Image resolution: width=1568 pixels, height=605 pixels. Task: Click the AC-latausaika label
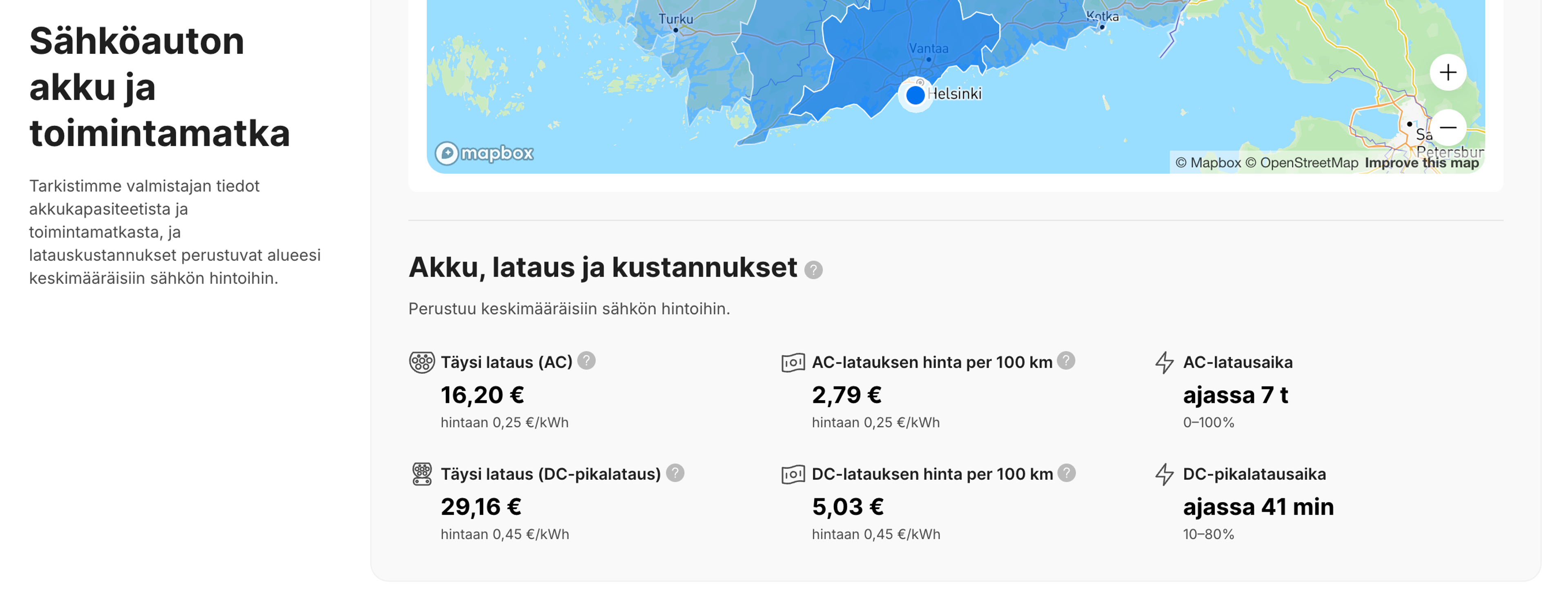click(x=1238, y=362)
